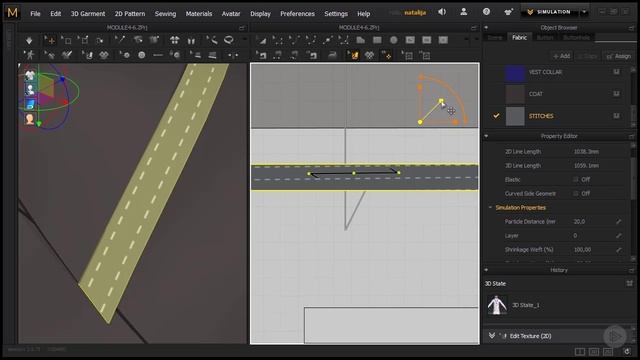Select the 3D State_1 thumbnail
The height and width of the screenshot is (360, 640).
pyautogui.click(x=497, y=305)
